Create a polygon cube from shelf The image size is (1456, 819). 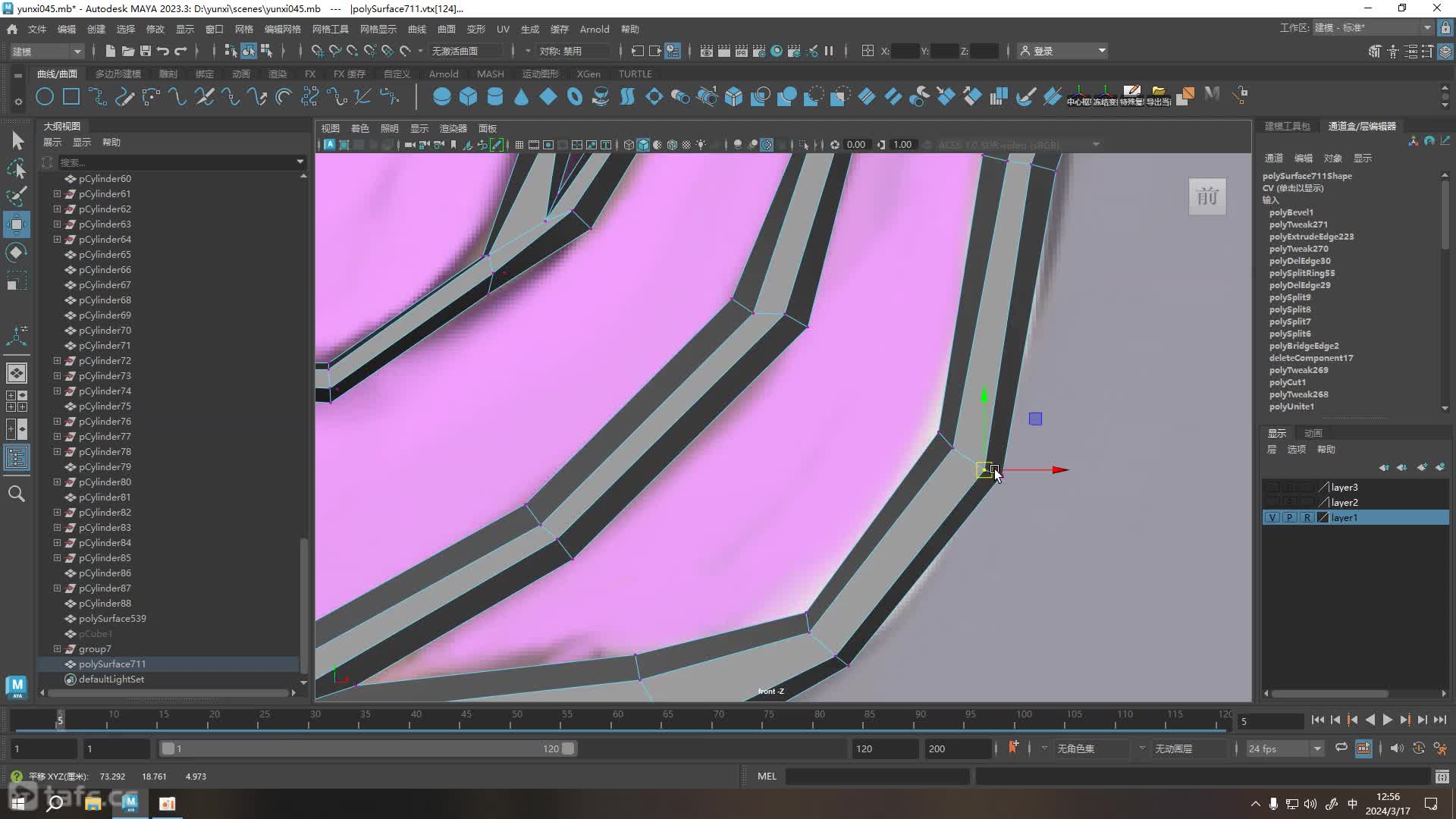468,96
